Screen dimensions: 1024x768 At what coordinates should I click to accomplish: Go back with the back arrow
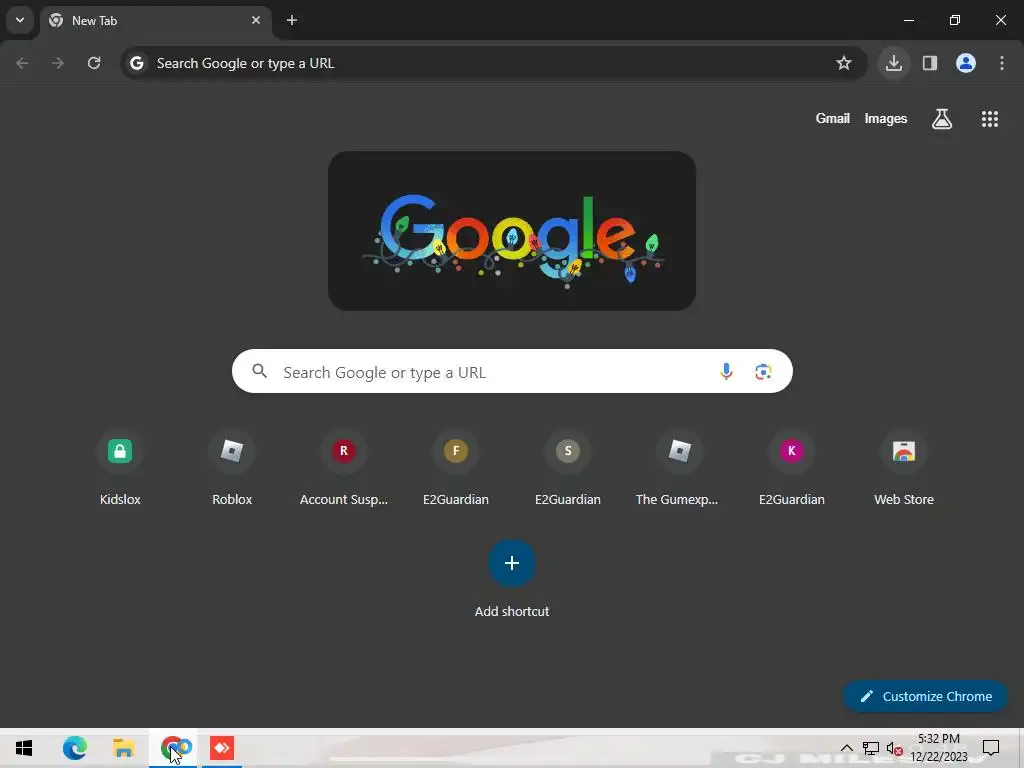[x=22, y=63]
